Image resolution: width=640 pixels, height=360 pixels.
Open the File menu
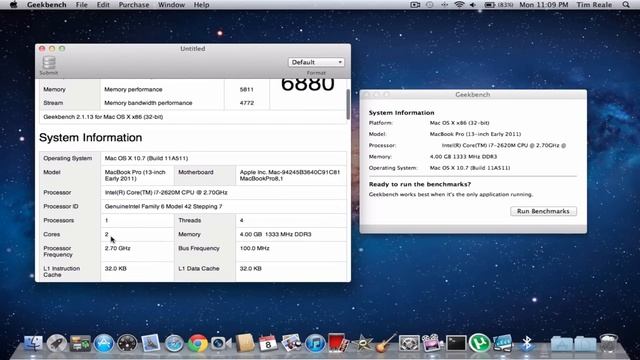click(82, 5)
